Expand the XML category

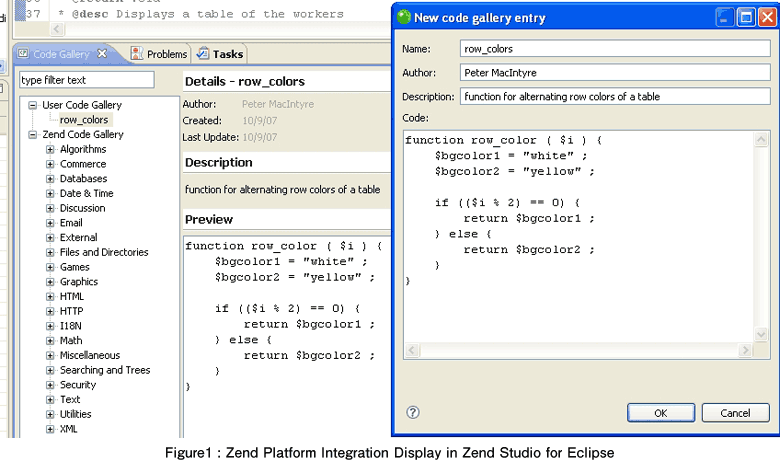(x=50, y=429)
